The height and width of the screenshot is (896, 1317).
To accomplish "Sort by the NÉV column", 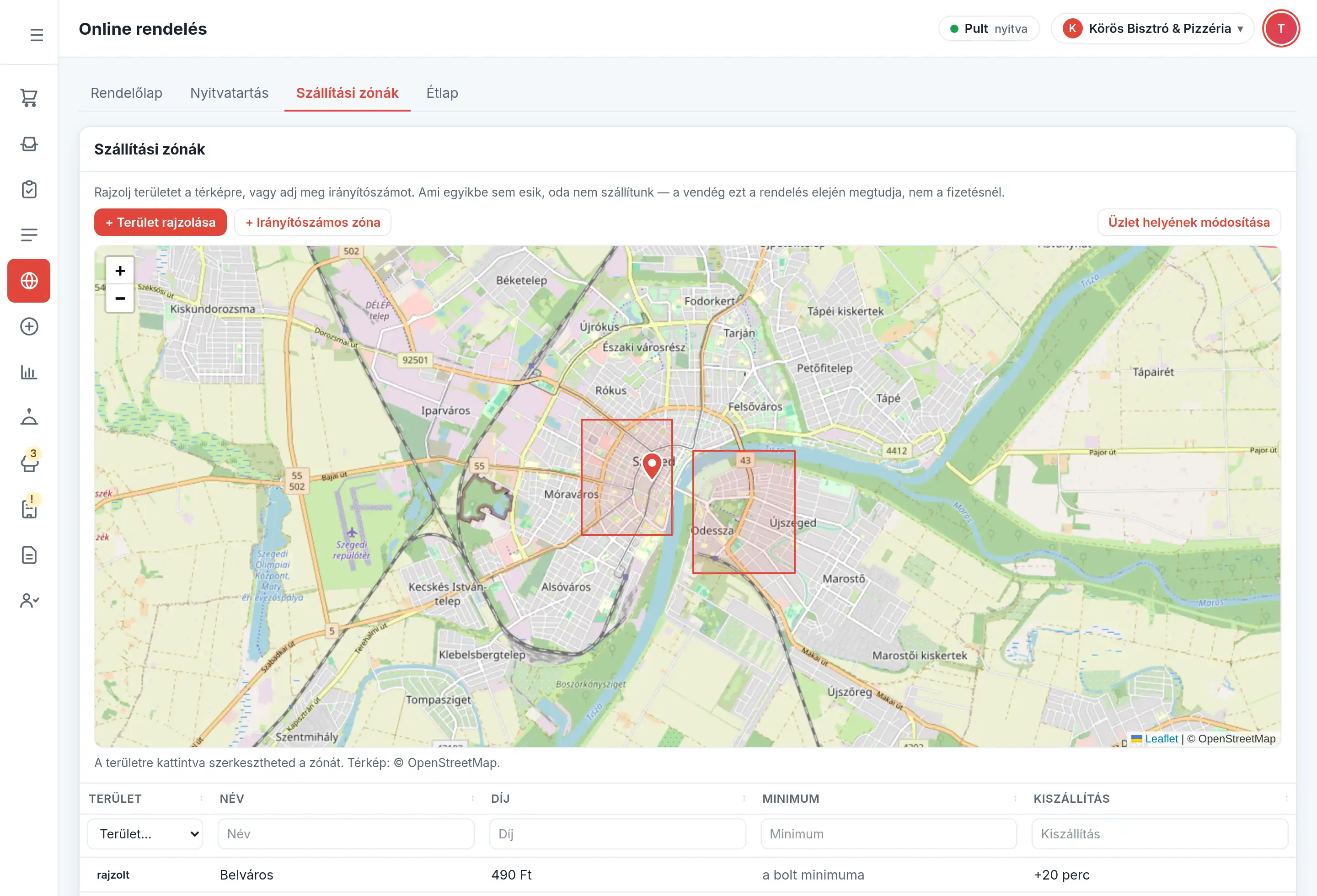I will 346,799.
